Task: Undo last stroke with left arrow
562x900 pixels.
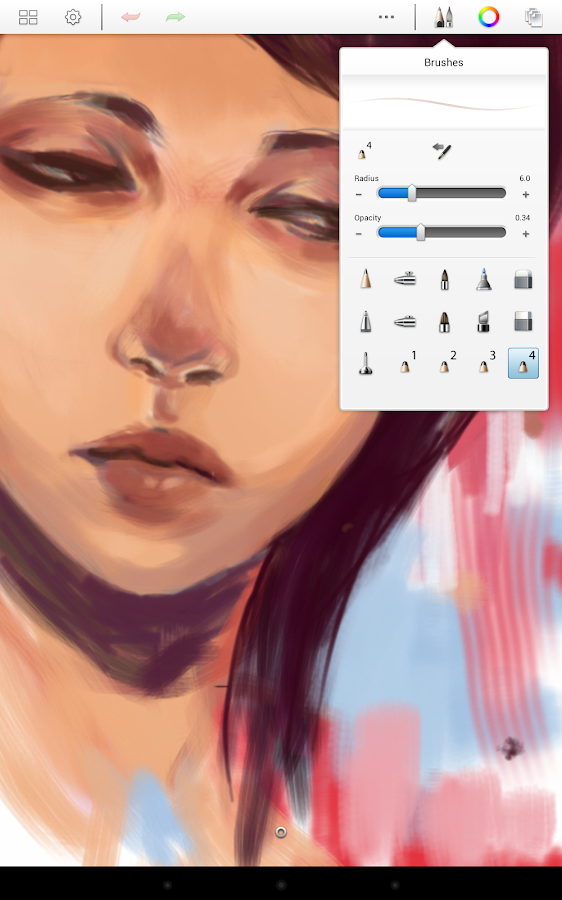Action: tap(131, 17)
